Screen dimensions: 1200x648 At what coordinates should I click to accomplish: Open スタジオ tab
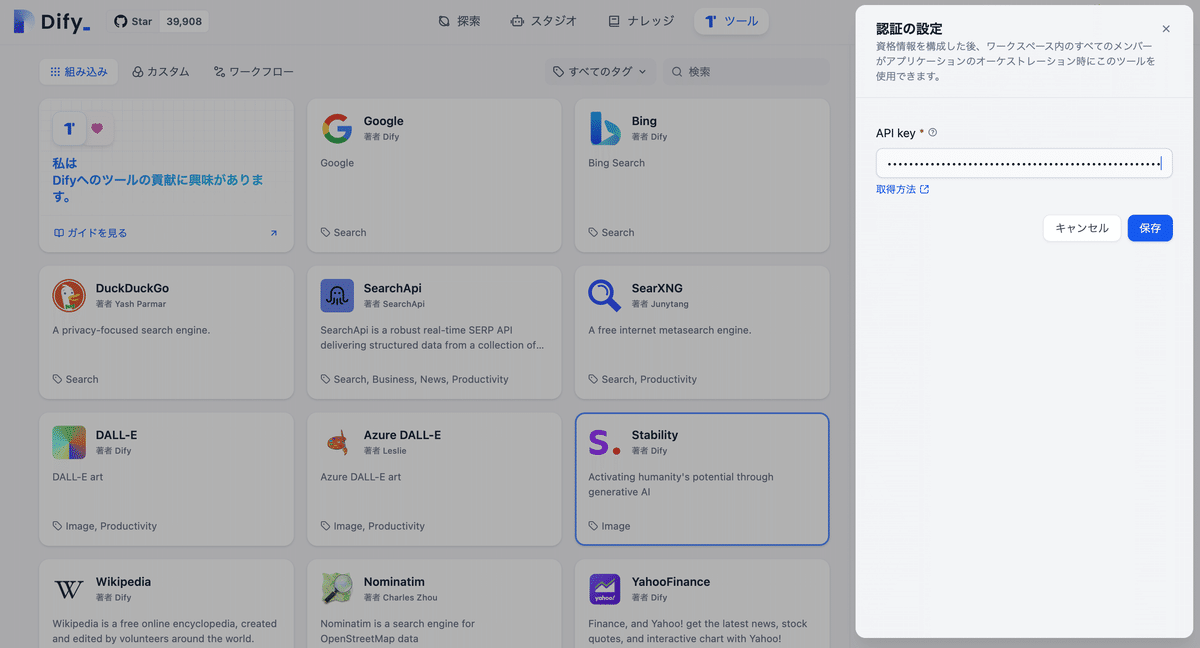(543, 21)
